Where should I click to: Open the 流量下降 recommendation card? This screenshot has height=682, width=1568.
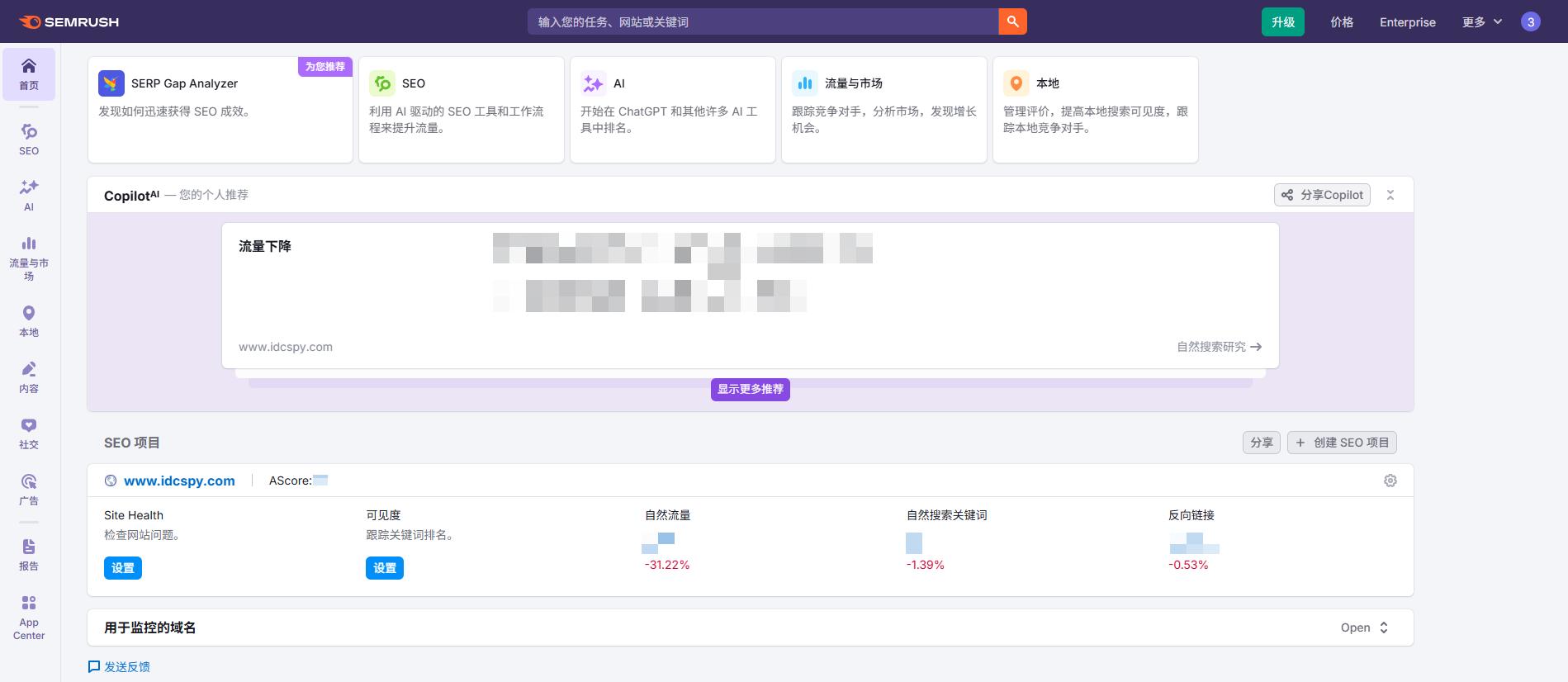pos(751,296)
